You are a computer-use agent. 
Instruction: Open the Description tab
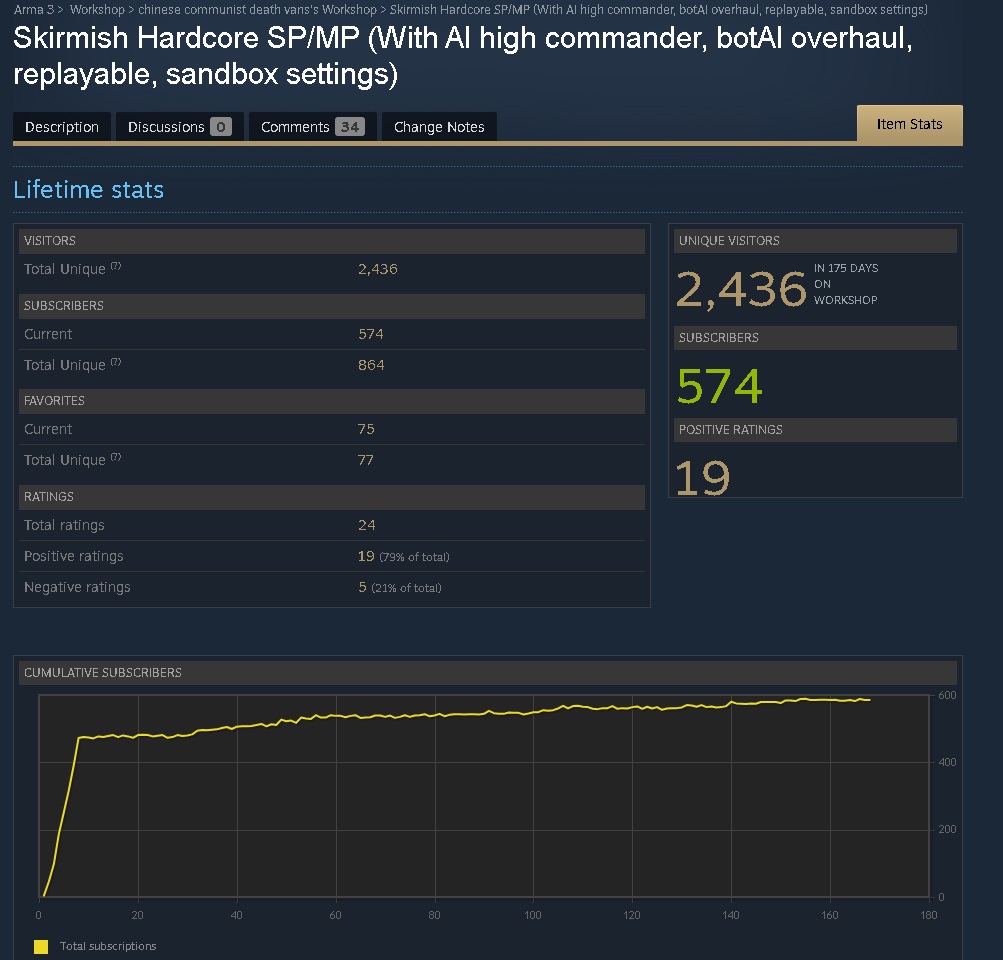62,127
